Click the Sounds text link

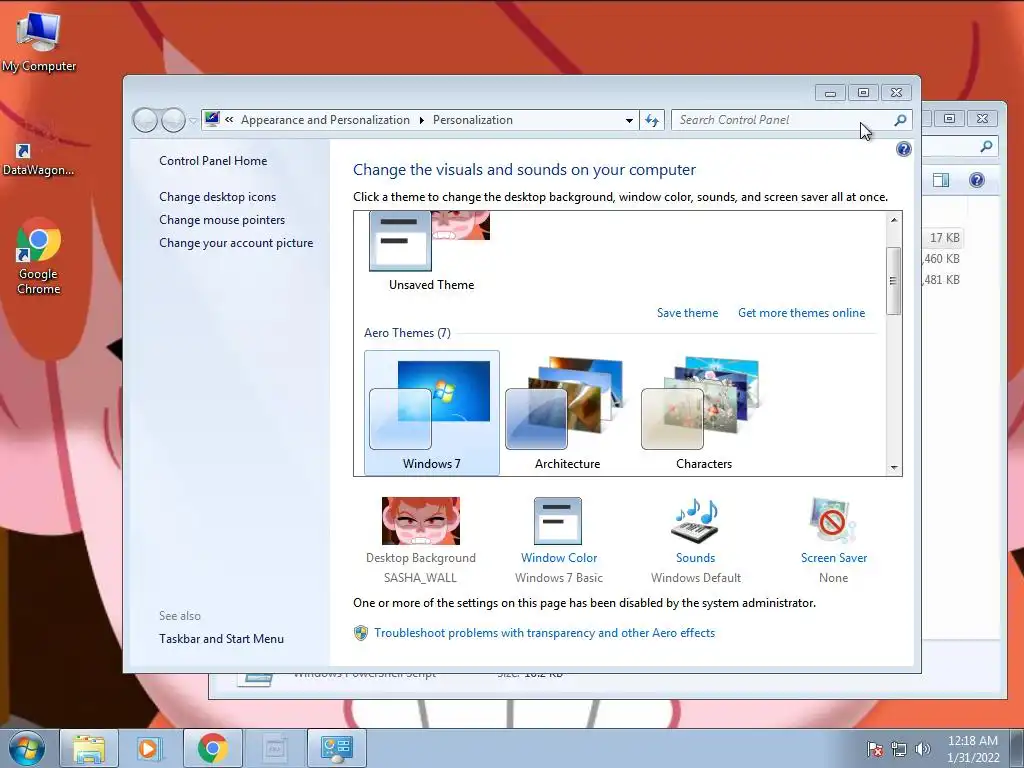(695, 558)
